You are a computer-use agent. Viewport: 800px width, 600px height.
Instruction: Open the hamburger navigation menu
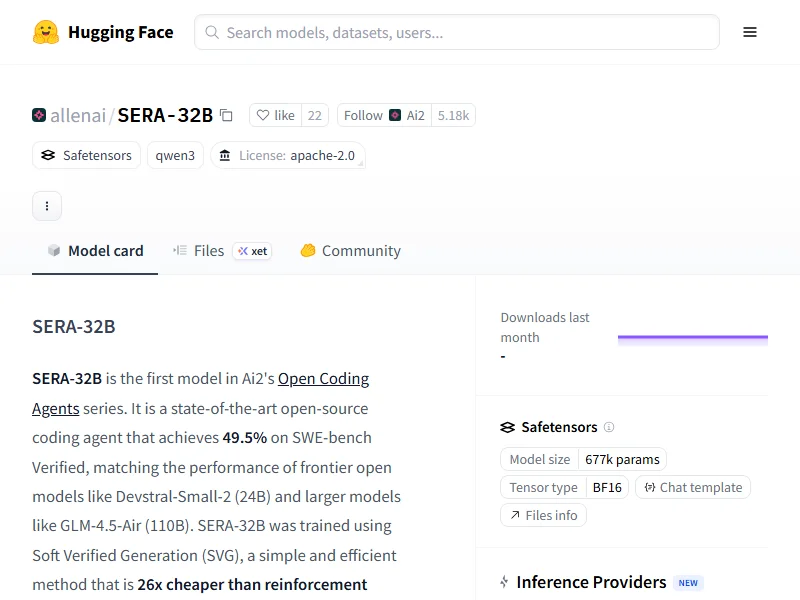click(750, 32)
